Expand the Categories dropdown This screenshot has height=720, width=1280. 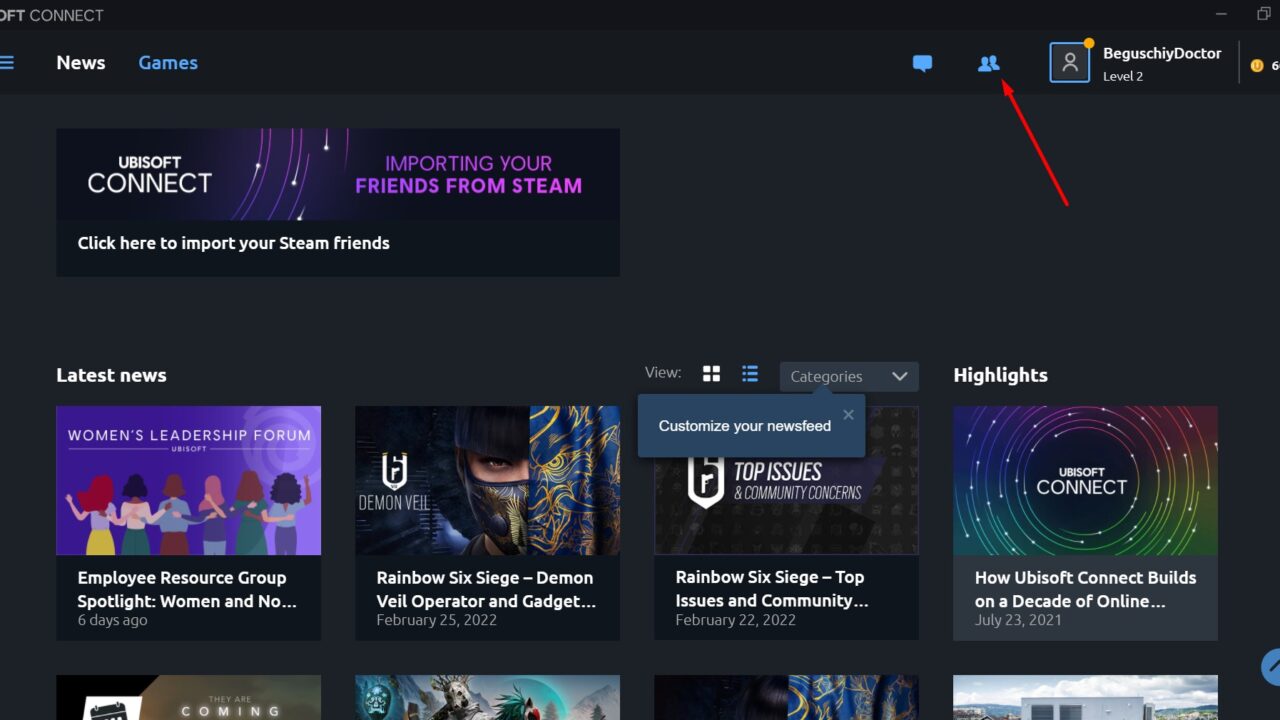point(848,376)
